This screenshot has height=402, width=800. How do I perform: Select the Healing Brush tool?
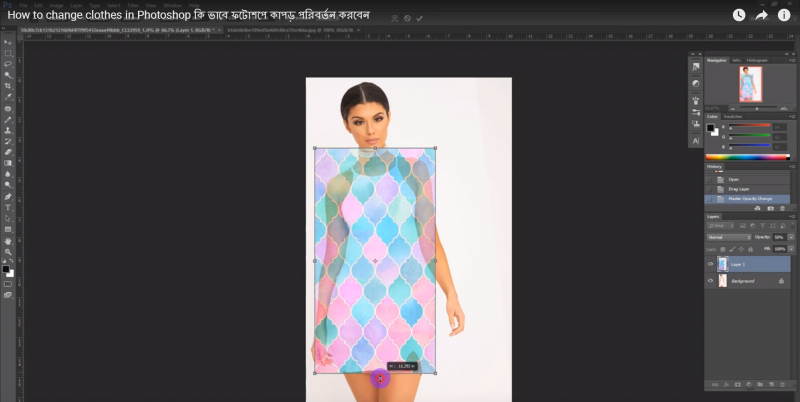coord(8,109)
